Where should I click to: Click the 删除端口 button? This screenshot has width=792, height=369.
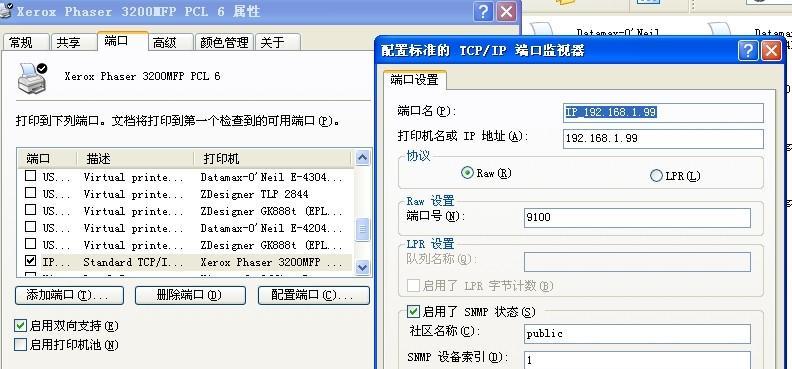click(x=190, y=295)
